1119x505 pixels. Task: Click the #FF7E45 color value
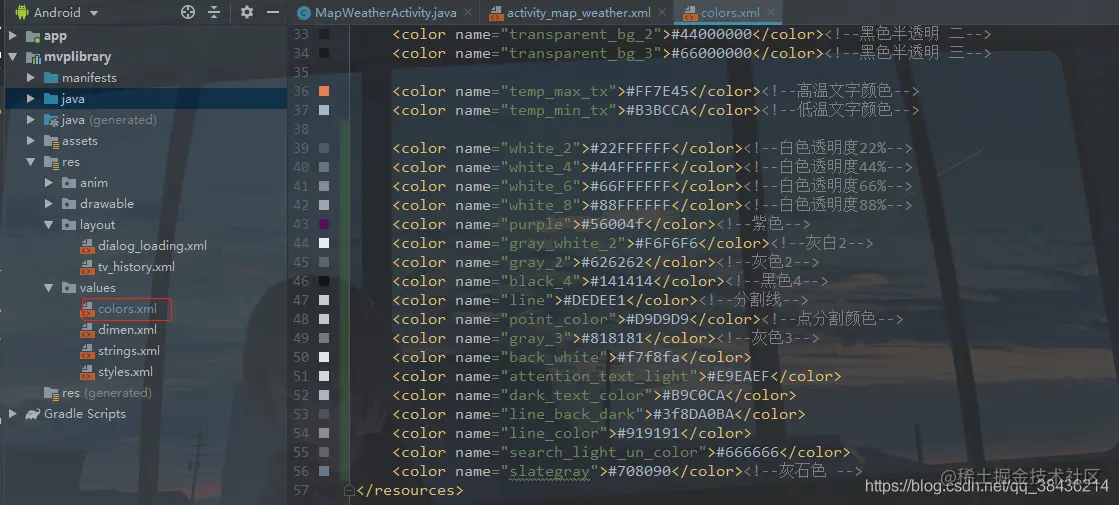(x=657, y=91)
